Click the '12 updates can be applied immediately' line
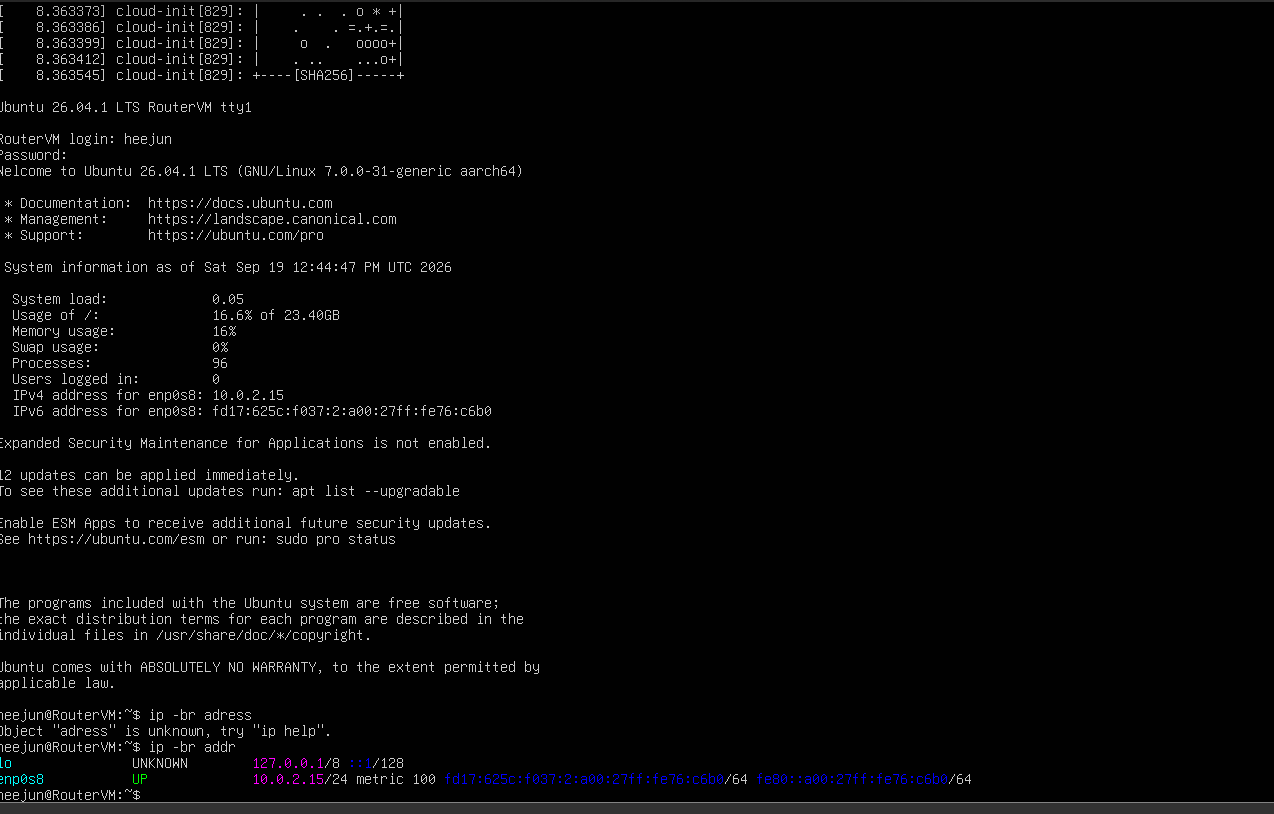The image size is (1274, 814). coord(149,475)
